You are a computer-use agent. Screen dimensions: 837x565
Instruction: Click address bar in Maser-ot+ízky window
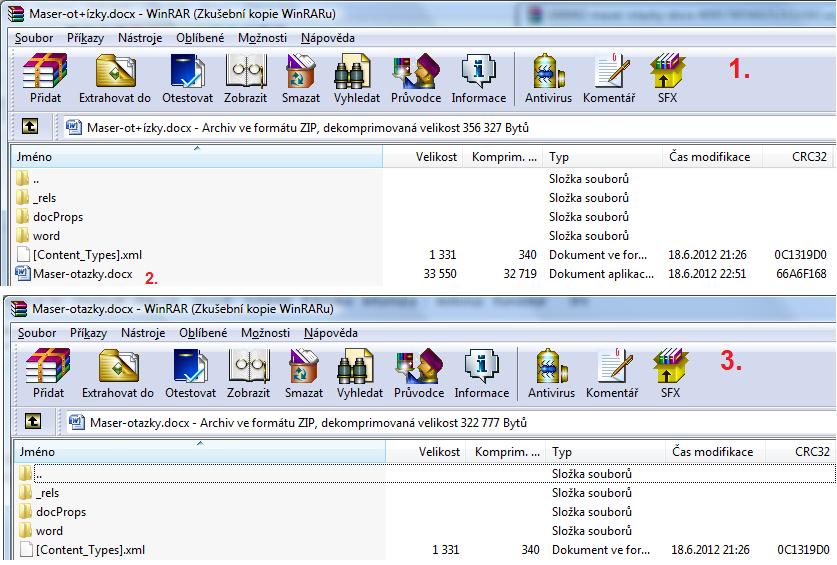tap(448, 128)
